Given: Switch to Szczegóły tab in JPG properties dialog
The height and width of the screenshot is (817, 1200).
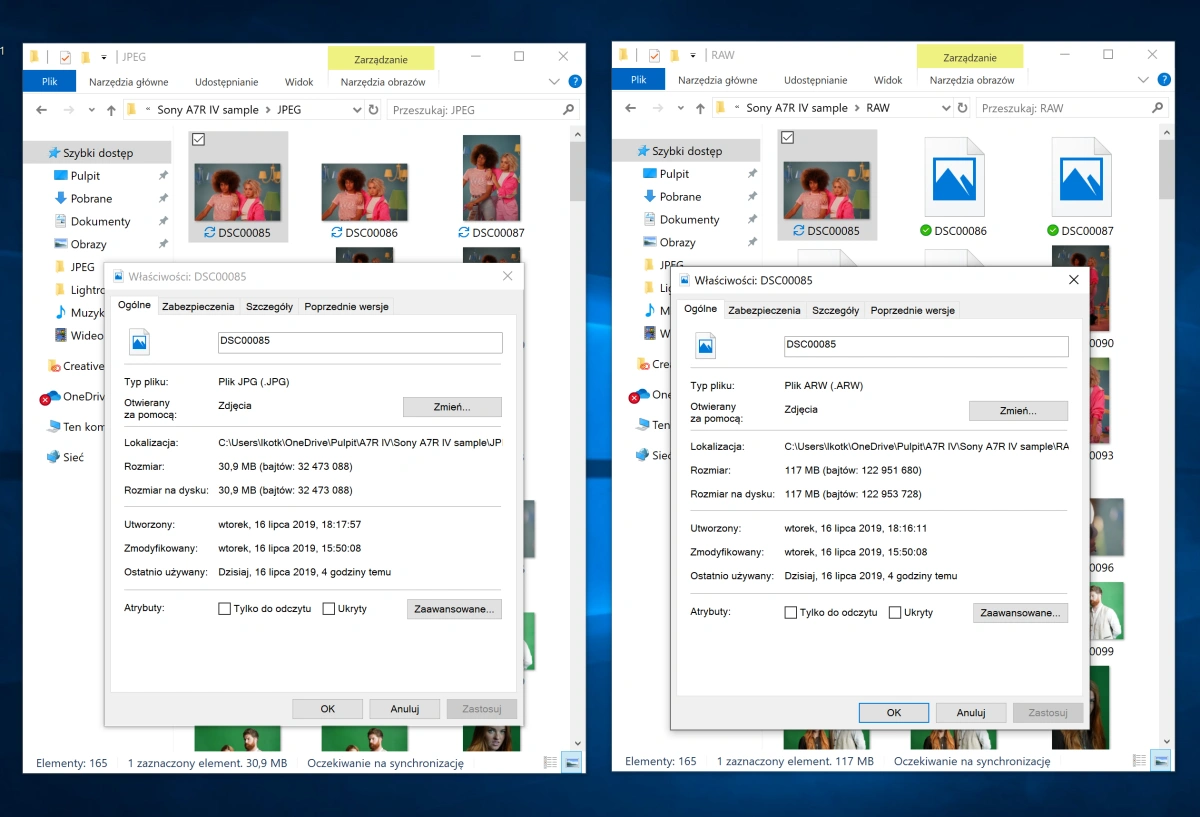Looking at the screenshot, I should [x=269, y=307].
